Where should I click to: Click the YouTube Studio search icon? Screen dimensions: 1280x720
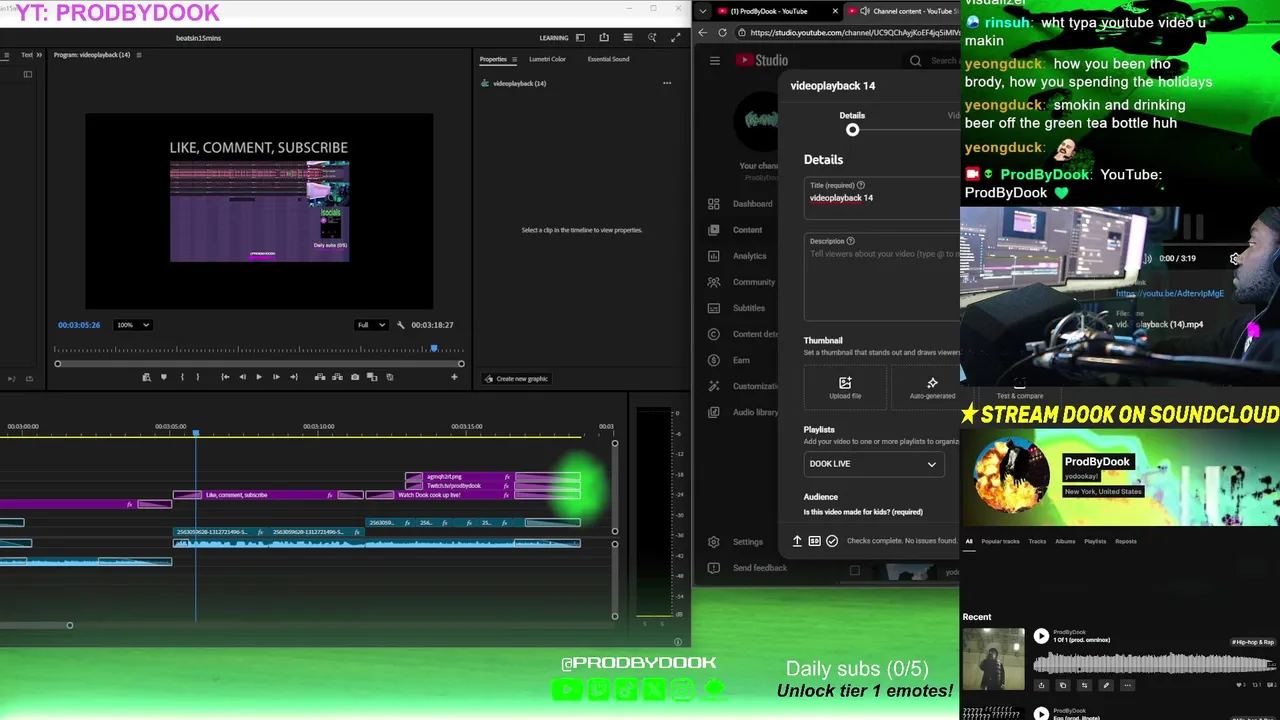click(x=915, y=60)
